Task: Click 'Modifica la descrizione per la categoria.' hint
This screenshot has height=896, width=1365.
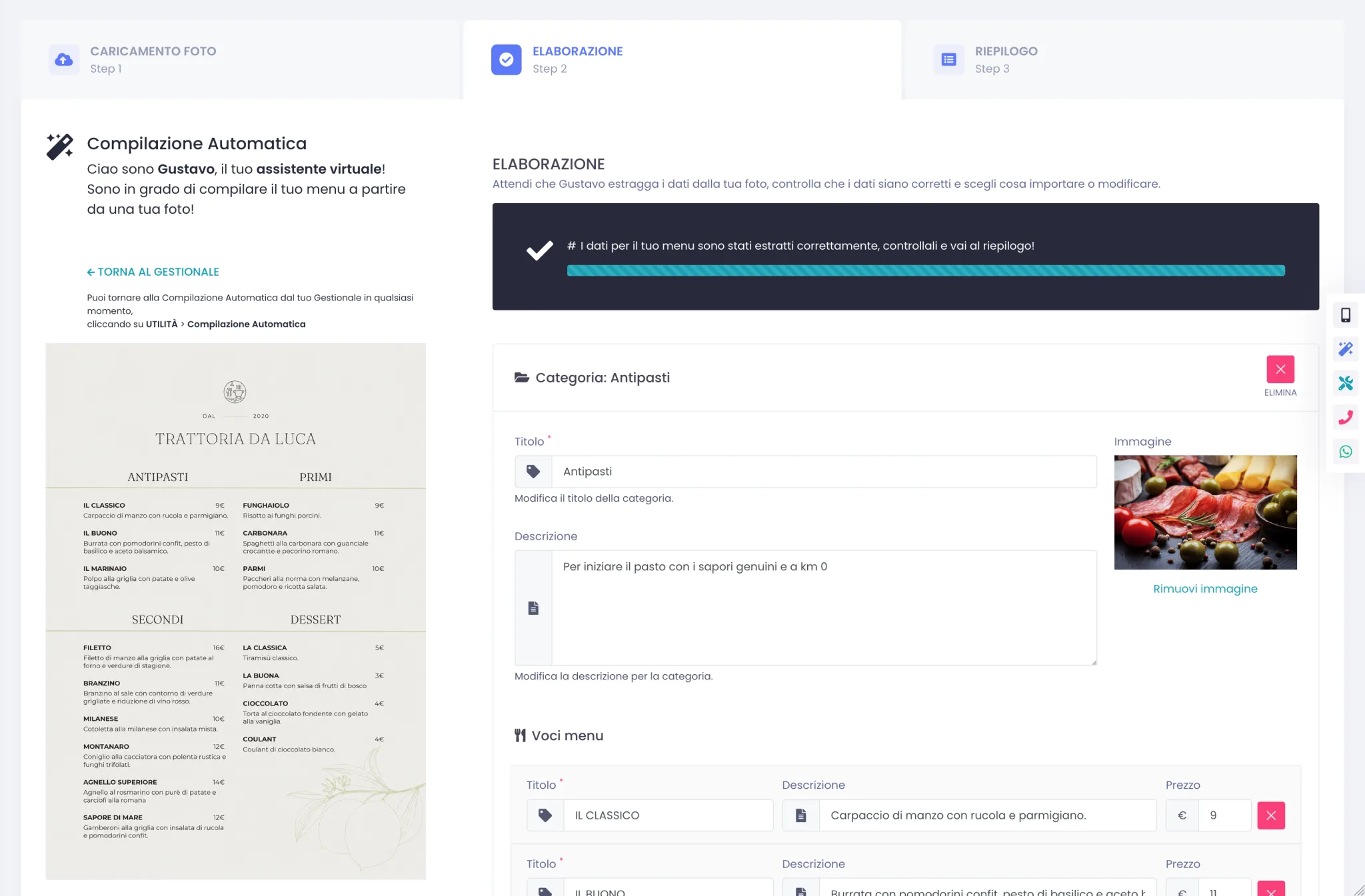Action: coord(613,676)
